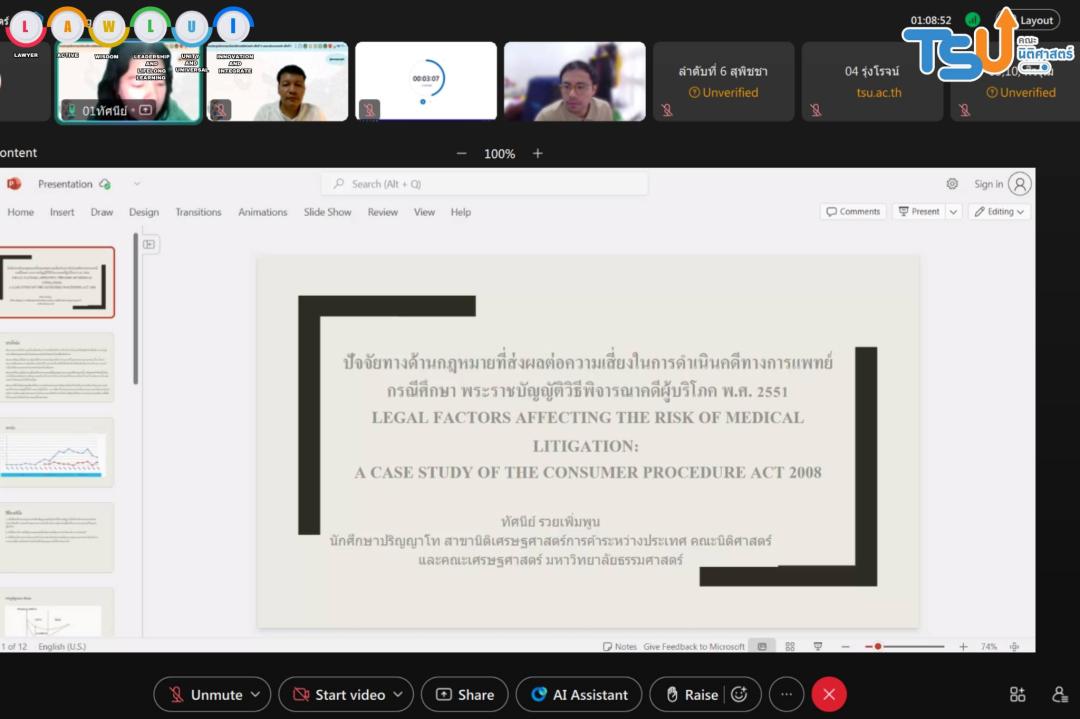Open PowerPoint settings gear
This screenshot has height=719, width=1080.
[x=952, y=184]
